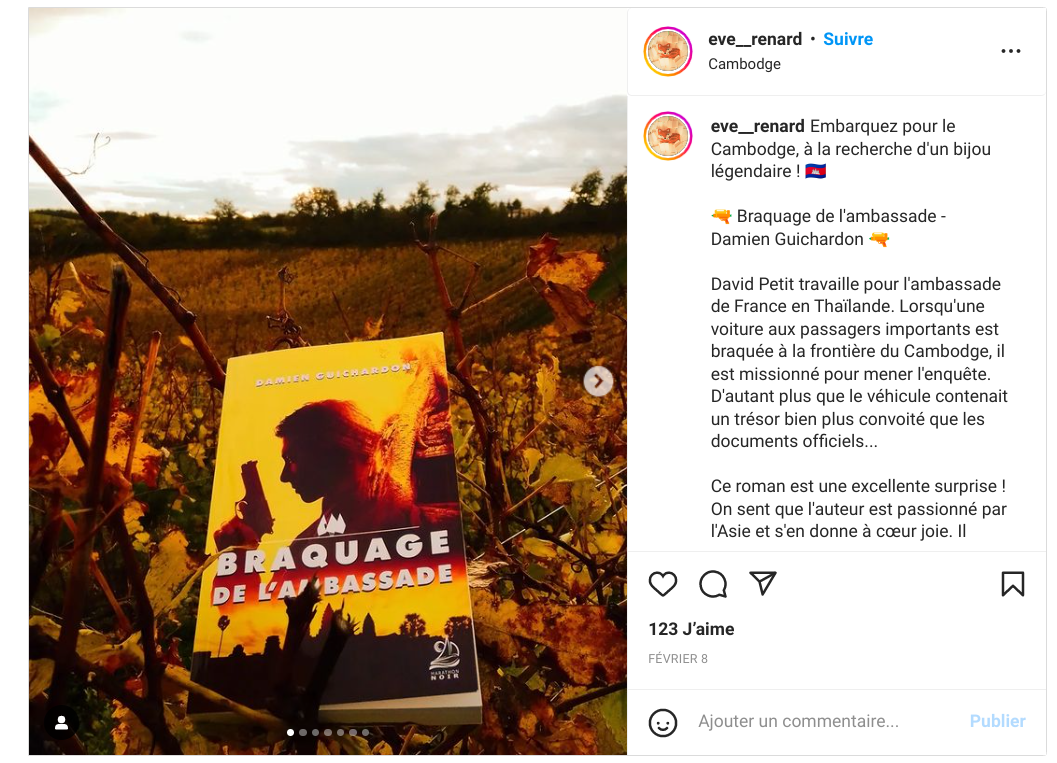Open eve__renard username in header
The image size is (1057, 763).
(755, 39)
